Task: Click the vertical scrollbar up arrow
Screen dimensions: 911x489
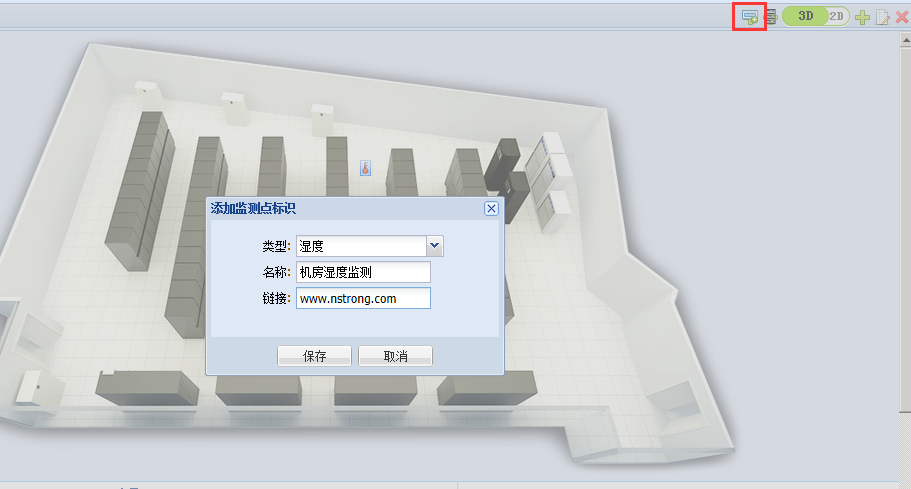Action: (905, 39)
